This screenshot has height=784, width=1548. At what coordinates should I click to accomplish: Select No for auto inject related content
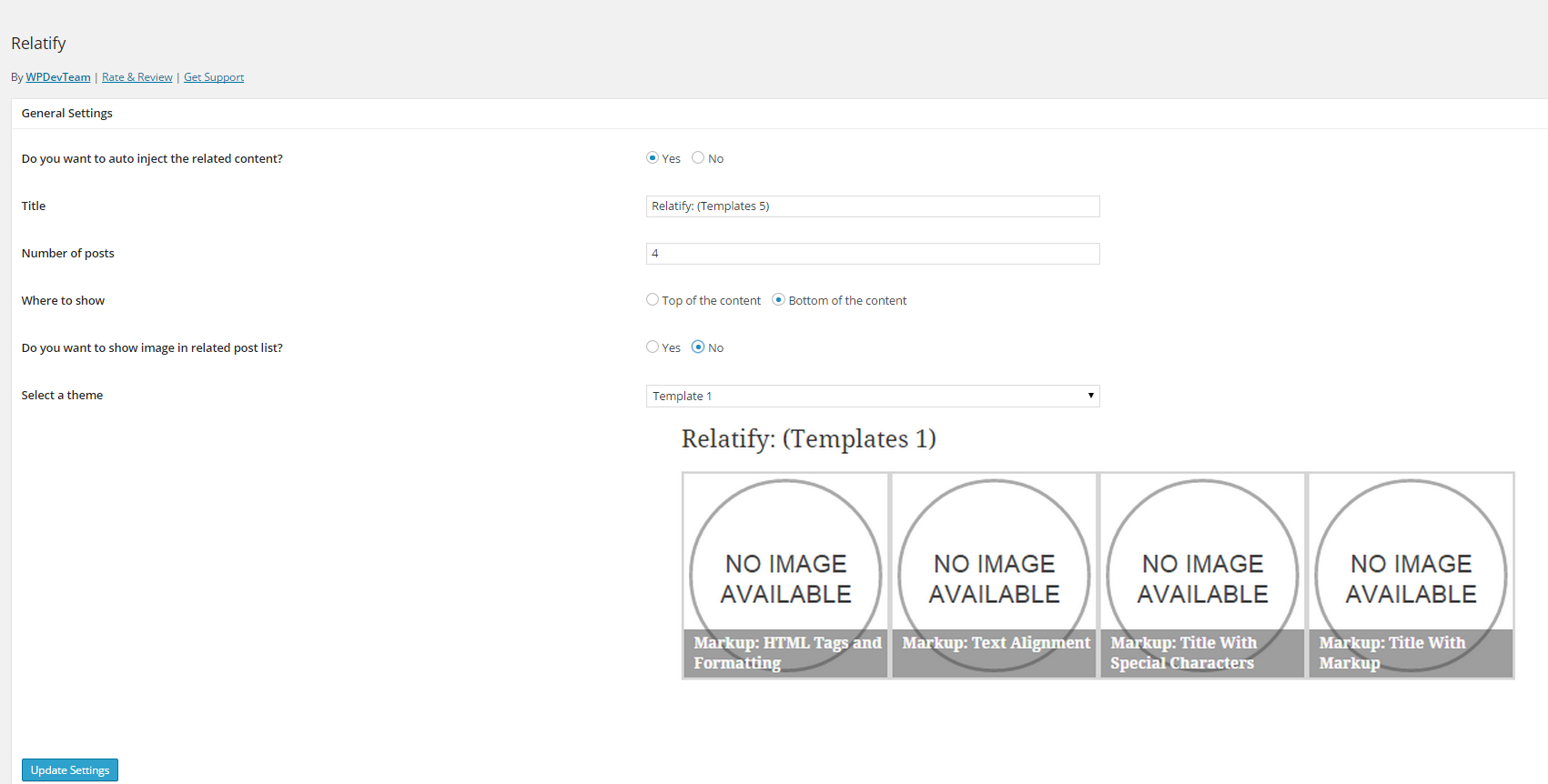698,158
